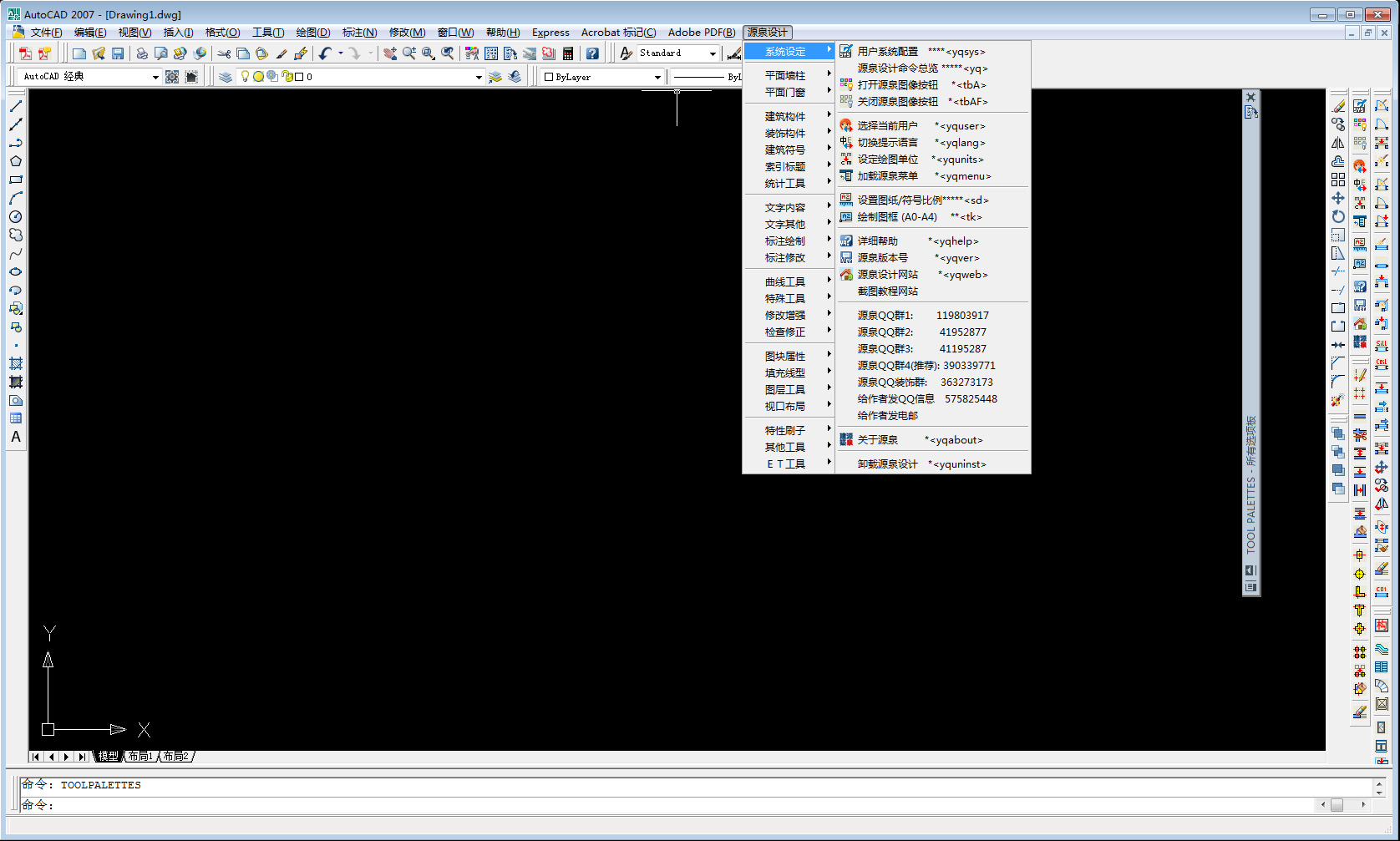1400x841 pixels.
Task: Close the tool palettes panel
Action: pyautogui.click(x=1250, y=97)
